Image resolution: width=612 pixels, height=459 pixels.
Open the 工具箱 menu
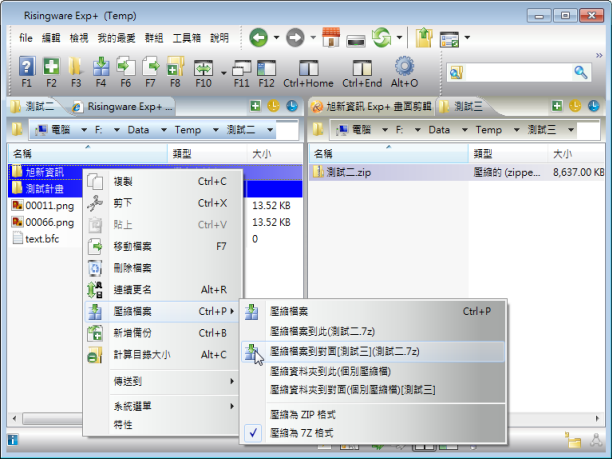187,38
